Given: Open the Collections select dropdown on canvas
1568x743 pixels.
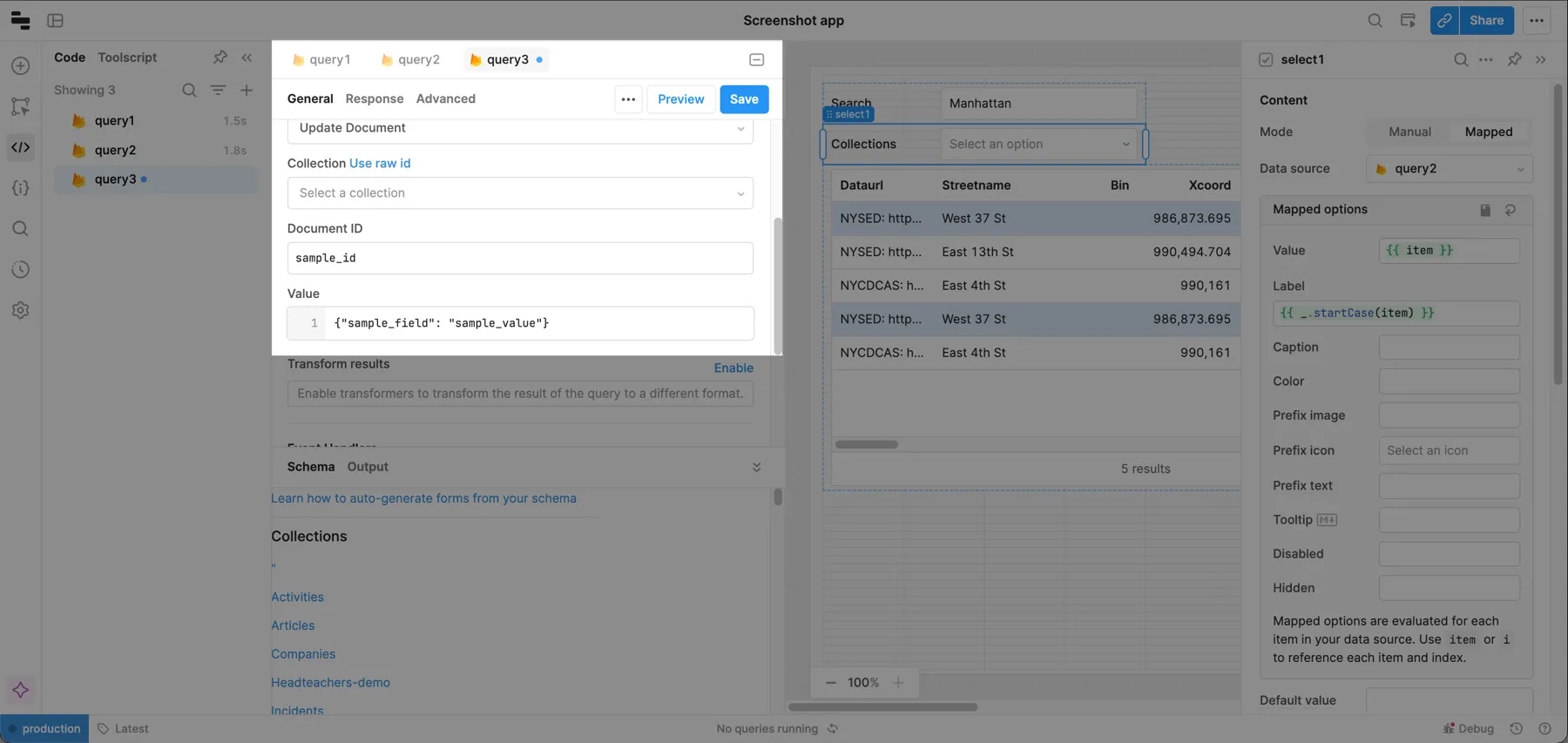Looking at the screenshot, I should (x=1038, y=145).
